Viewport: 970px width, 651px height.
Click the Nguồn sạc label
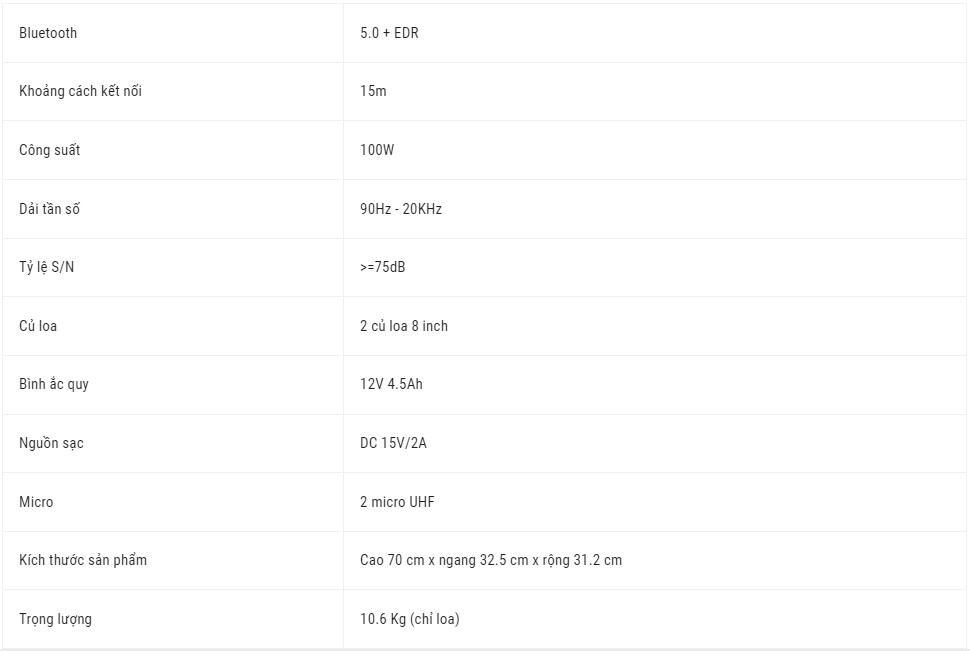[51, 443]
